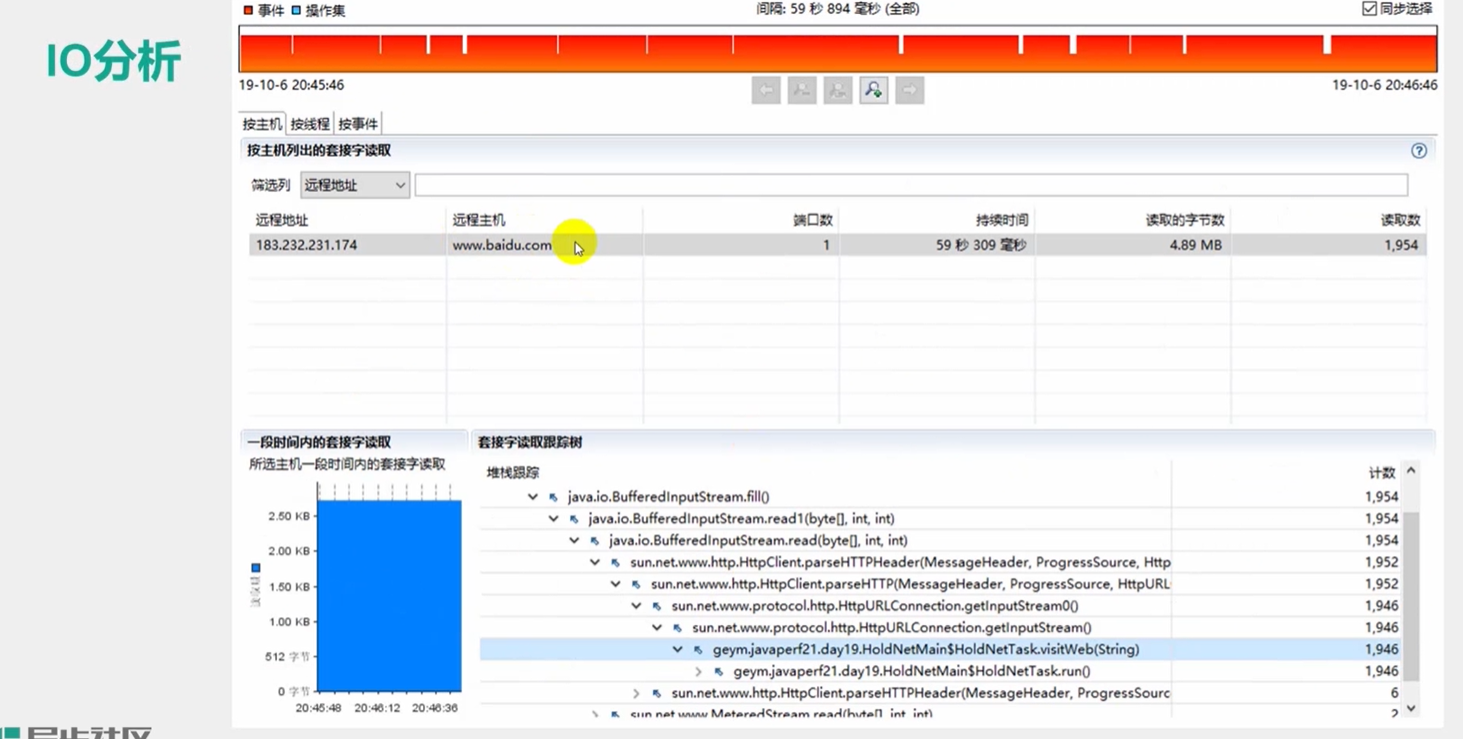
Task: Click the frame icon of parseHTTPHeader row counting 1,952
Action: (616, 563)
